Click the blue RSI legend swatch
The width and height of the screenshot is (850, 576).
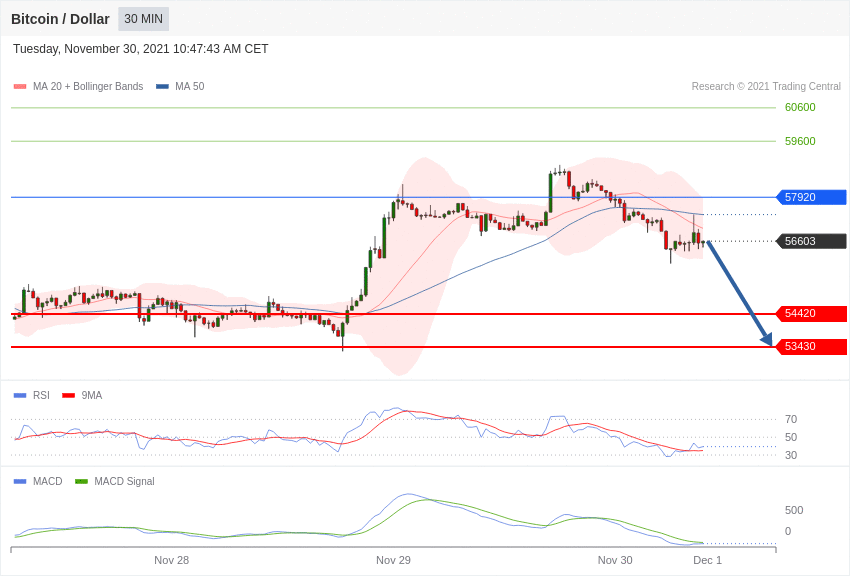20,396
